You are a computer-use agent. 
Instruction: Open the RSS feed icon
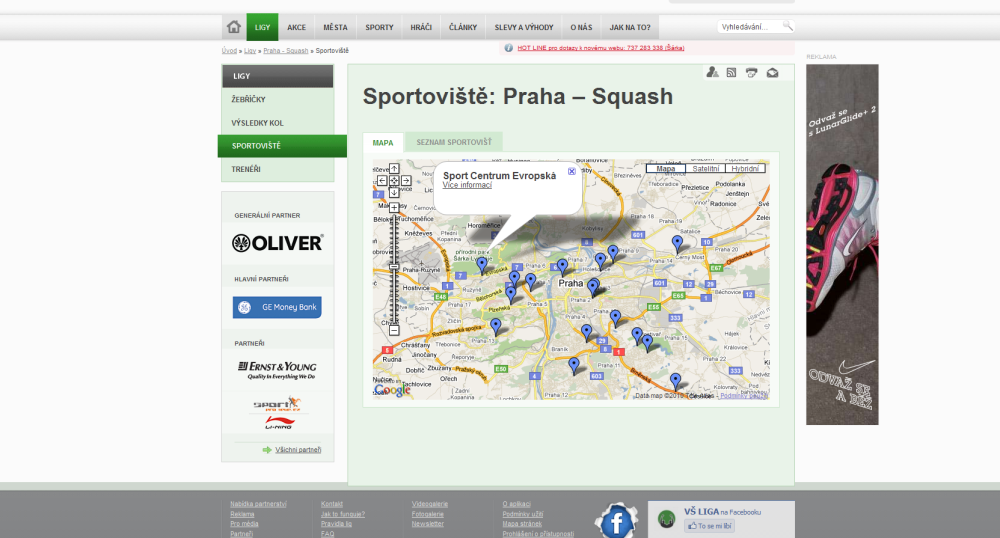coord(732,73)
